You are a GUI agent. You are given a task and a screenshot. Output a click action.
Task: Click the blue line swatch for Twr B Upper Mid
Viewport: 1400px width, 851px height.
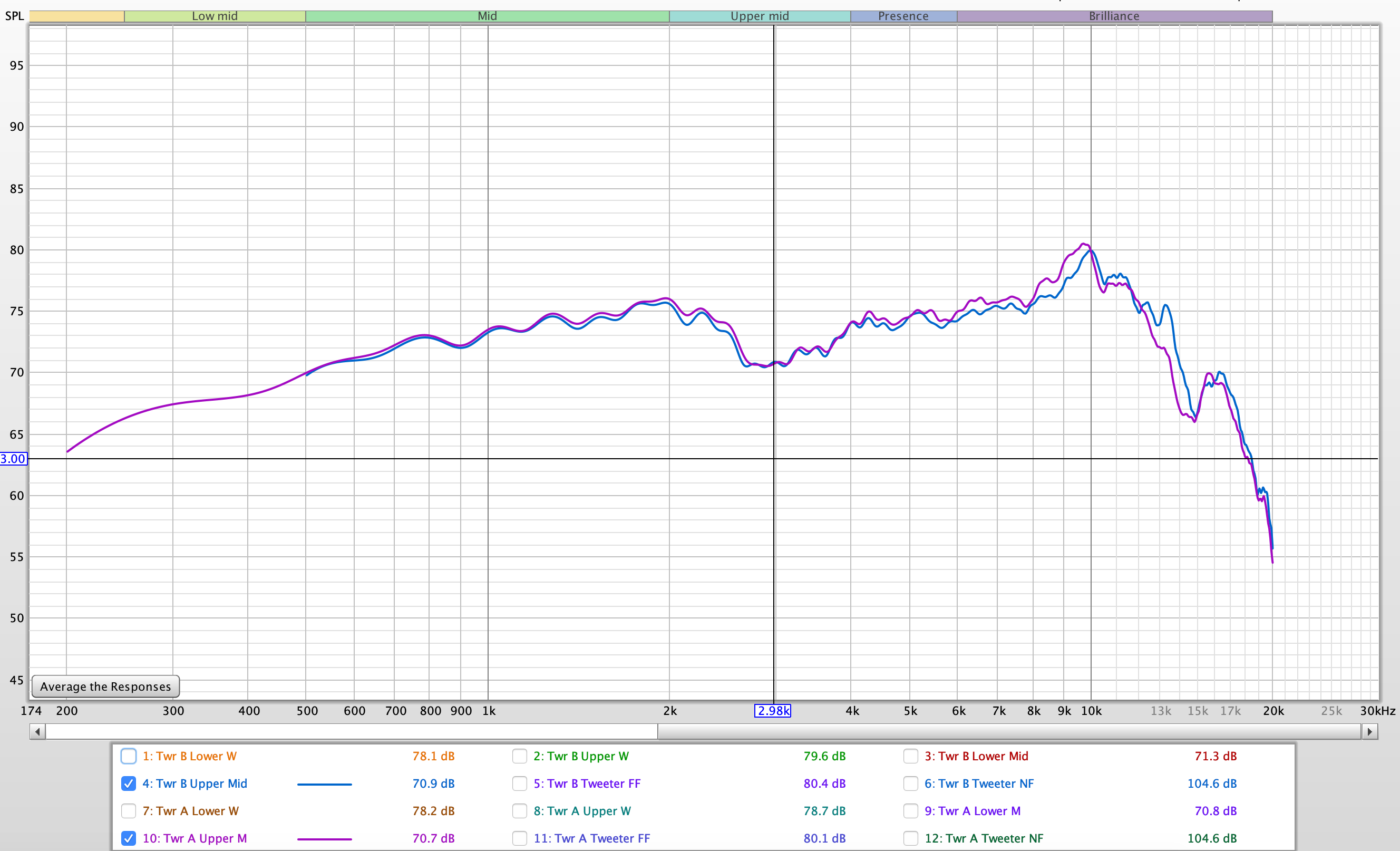click(x=324, y=784)
